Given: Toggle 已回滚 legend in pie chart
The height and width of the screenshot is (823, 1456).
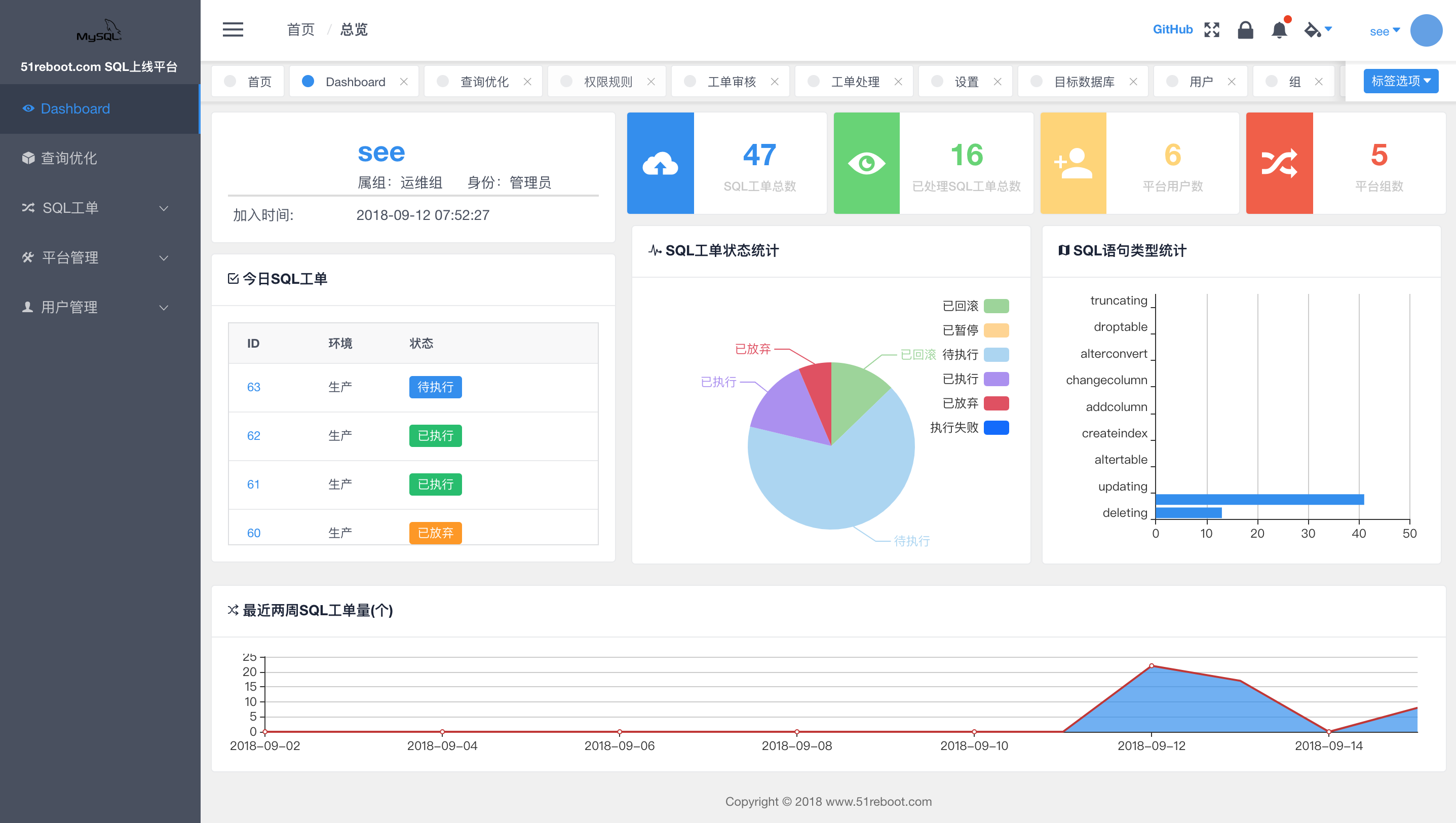Looking at the screenshot, I should click(976, 306).
